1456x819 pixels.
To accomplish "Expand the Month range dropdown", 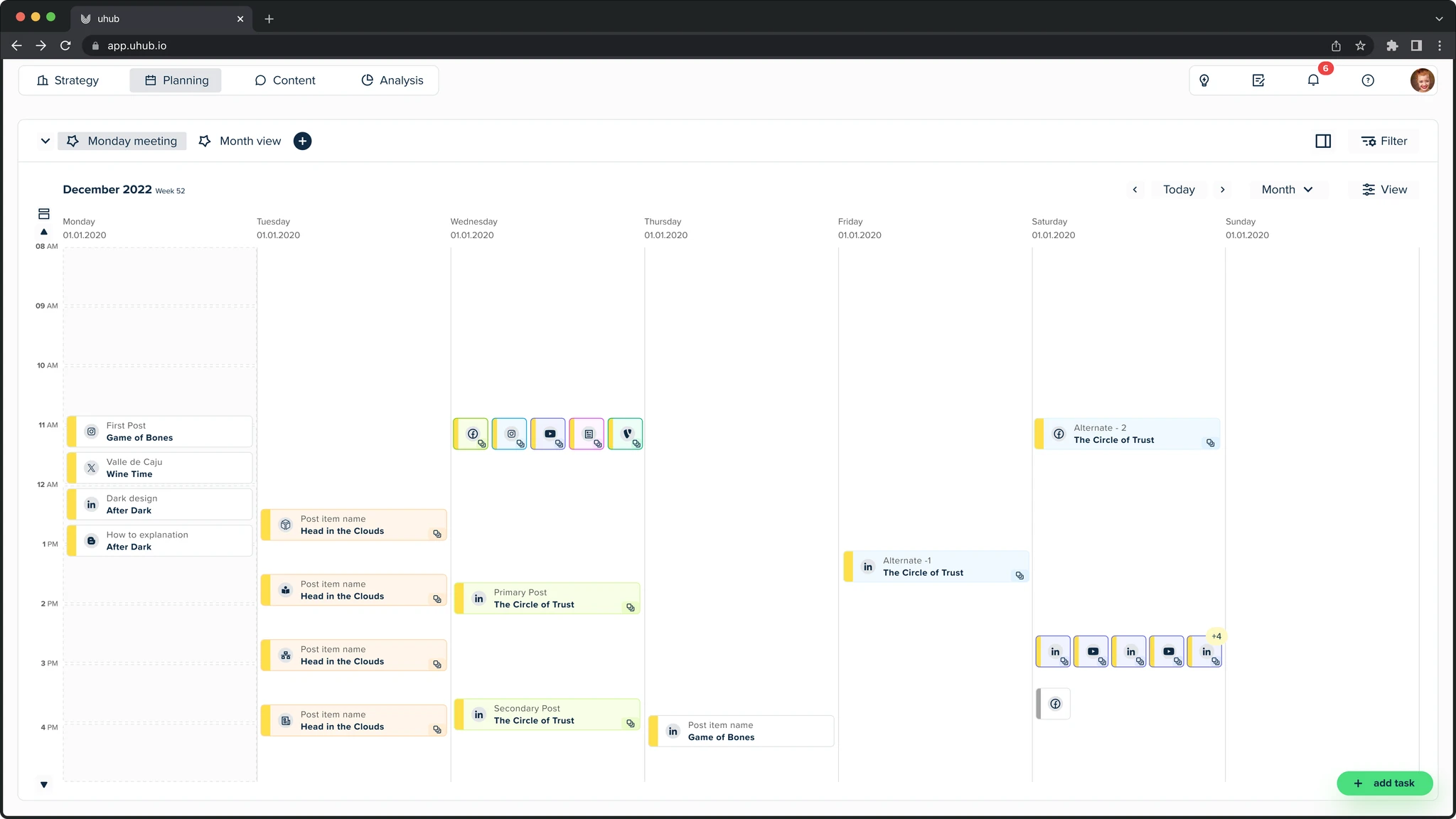I will pyautogui.click(x=1288, y=190).
